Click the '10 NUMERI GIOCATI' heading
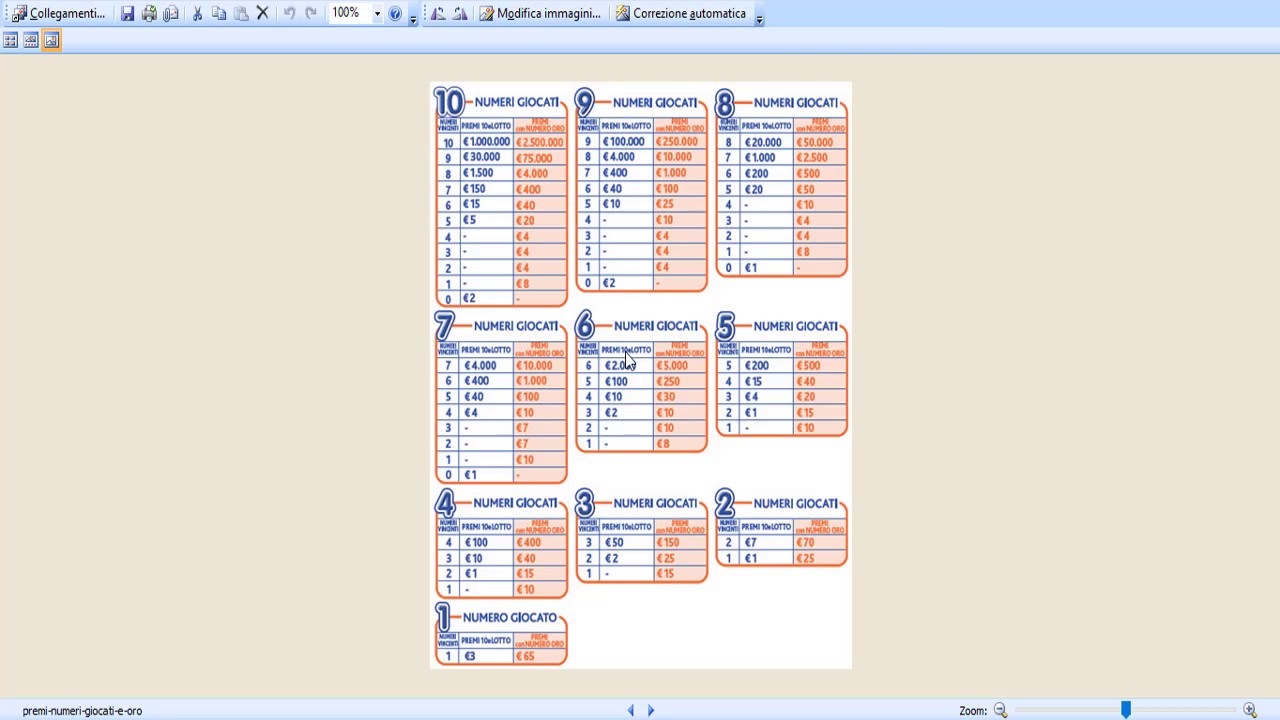This screenshot has width=1280, height=720. pyautogui.click(x=498, y=102)
